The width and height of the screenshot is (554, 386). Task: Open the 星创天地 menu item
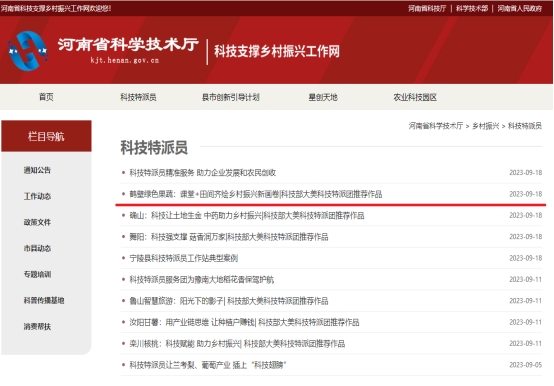pos(323,97)
